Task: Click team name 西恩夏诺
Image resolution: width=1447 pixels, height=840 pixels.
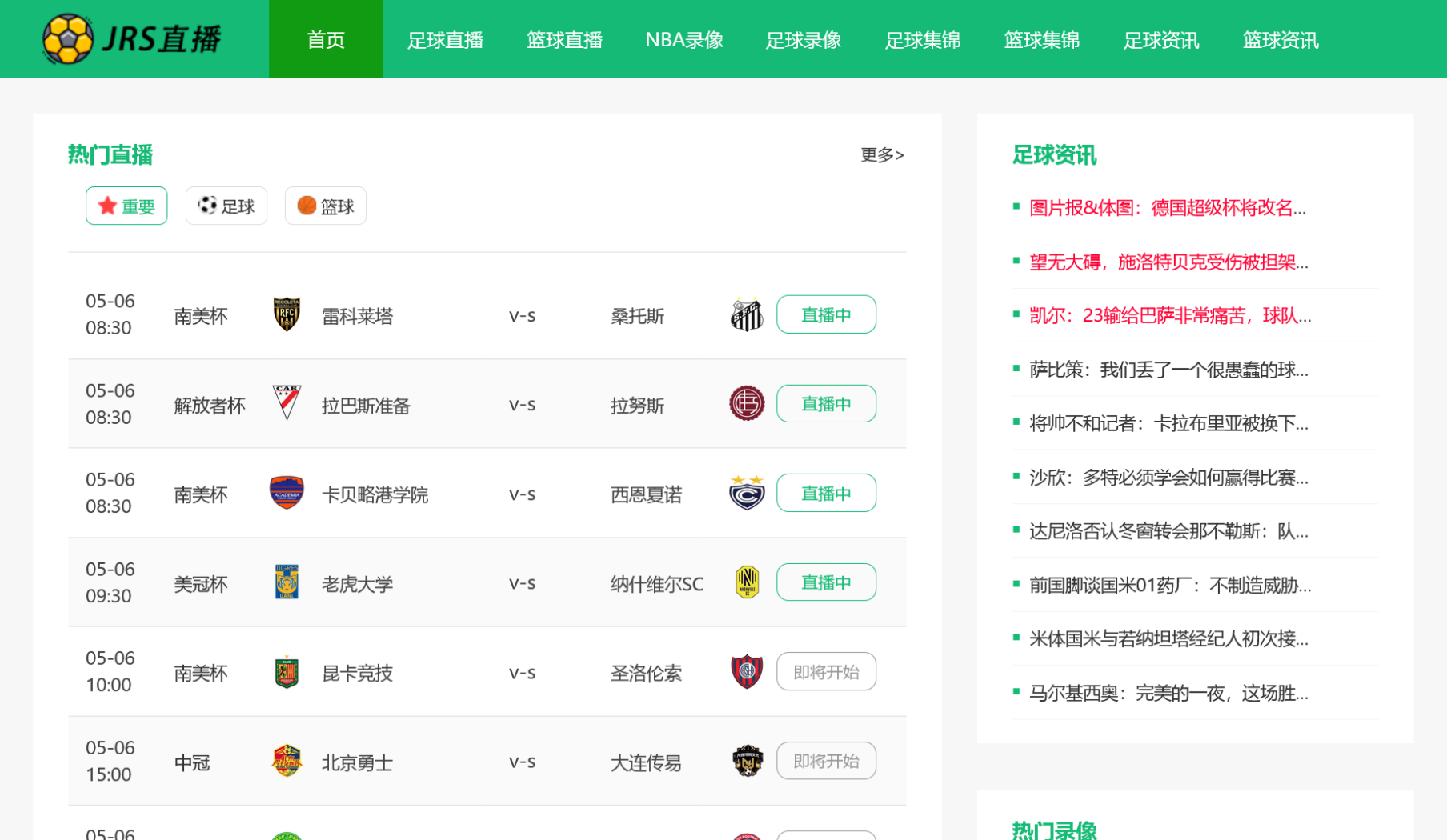Action: (x=646, y=494)
